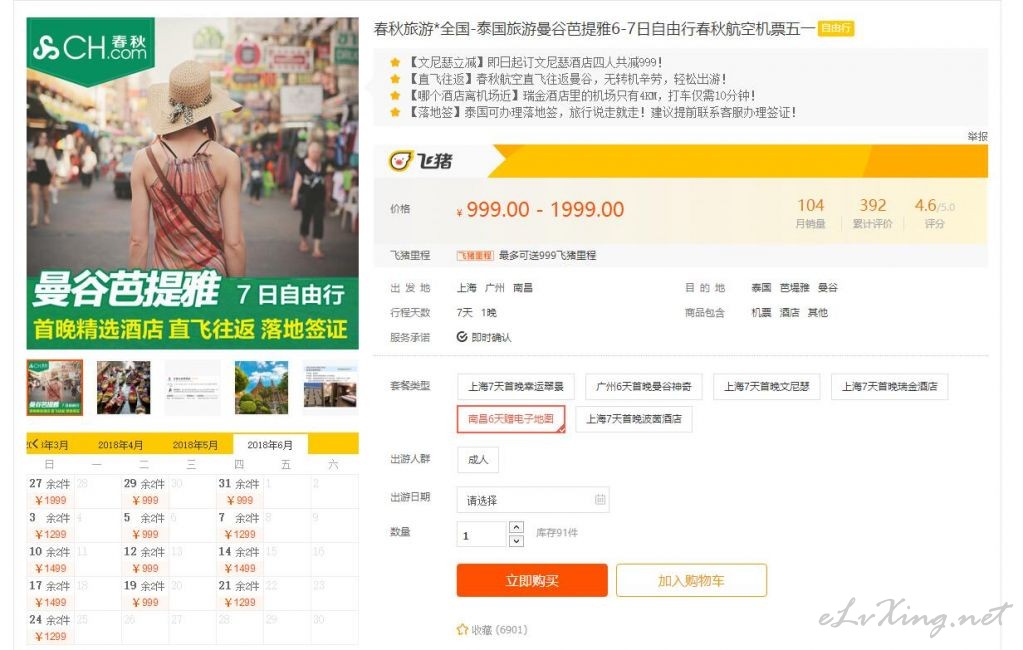This screenshot has height=650, width=1023.
Task: Click the 收藏 star icon
Action: point(462,630)
